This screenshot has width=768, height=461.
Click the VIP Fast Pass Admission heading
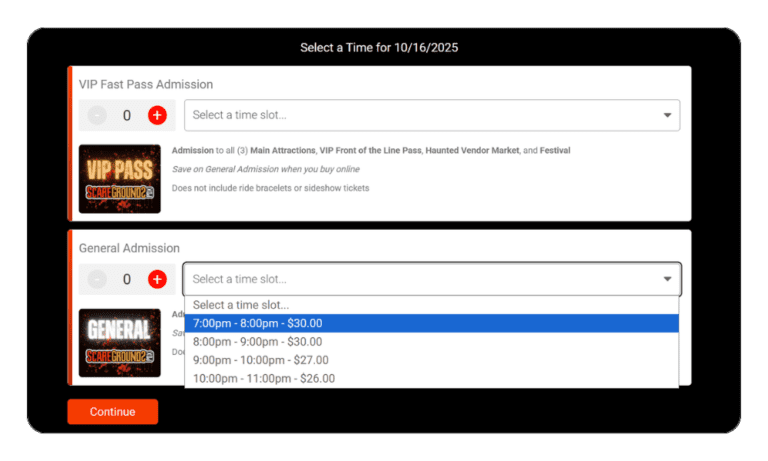point(146,84)
